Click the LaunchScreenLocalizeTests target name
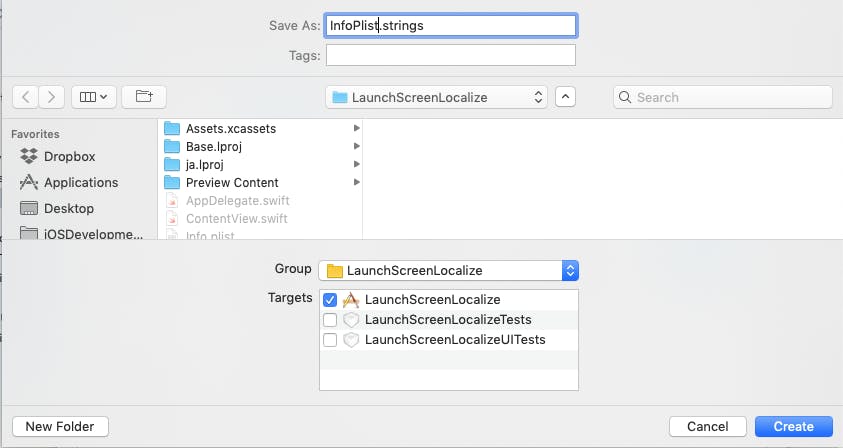The height and width of the screenshot is (448, 843). tap(448, 319)
